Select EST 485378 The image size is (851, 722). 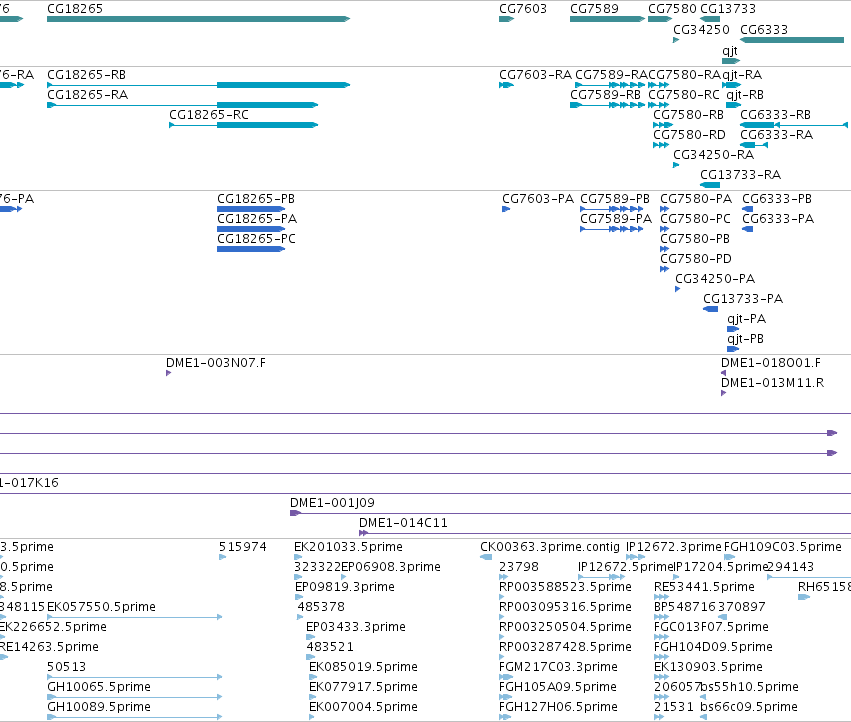(x=300, y=618)
